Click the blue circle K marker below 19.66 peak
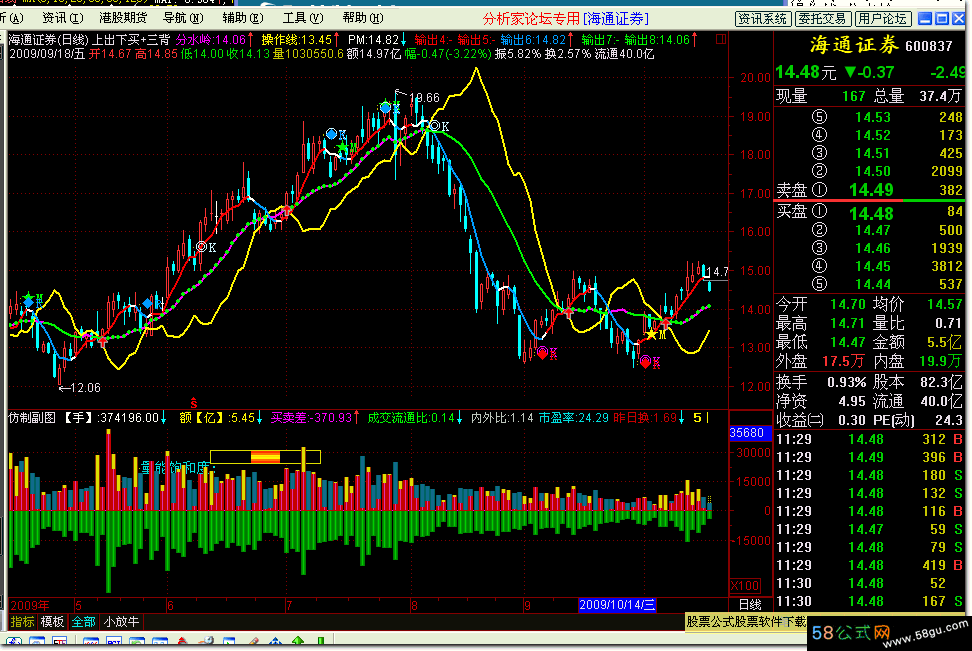The image size is (972, 651). [386, 107]
